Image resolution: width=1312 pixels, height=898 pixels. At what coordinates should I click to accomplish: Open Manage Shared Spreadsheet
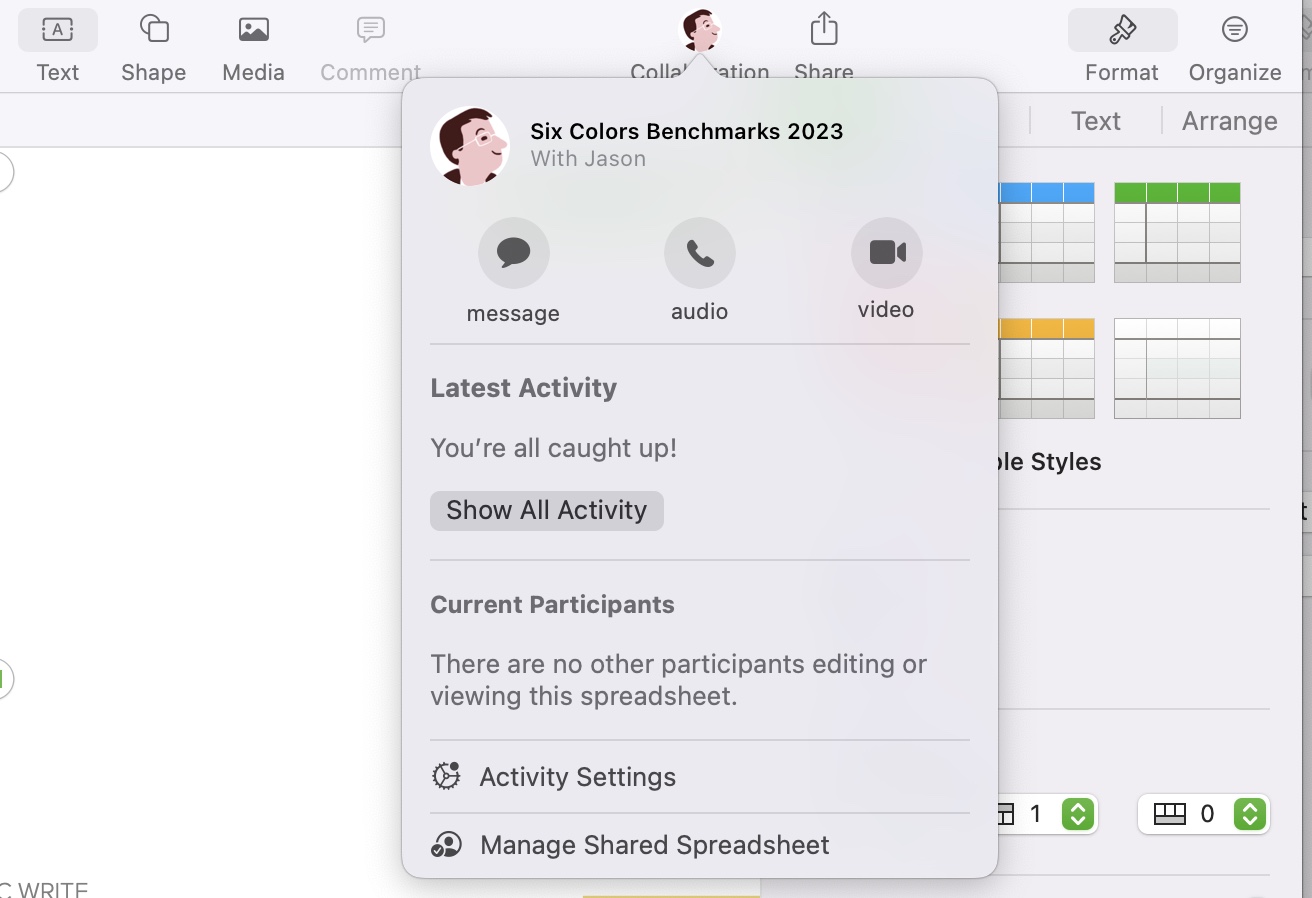700,845
